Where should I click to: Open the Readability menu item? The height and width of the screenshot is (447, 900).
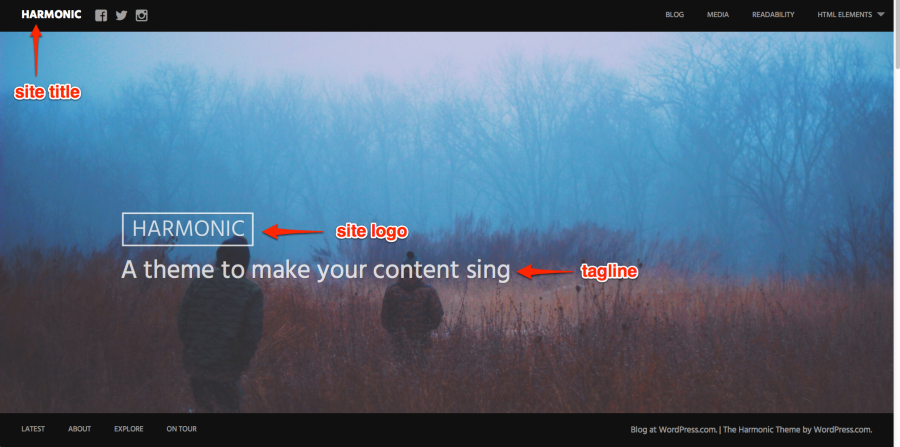point(773,15)
